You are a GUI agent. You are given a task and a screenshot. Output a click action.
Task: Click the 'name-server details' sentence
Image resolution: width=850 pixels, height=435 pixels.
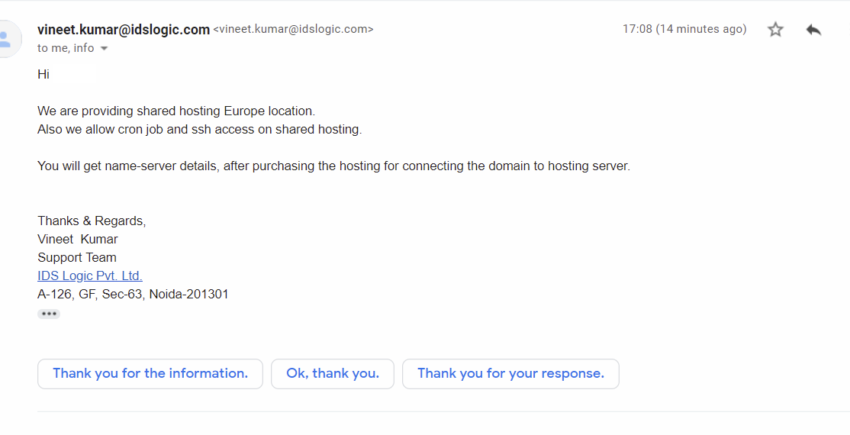click(x=334, y=166)
